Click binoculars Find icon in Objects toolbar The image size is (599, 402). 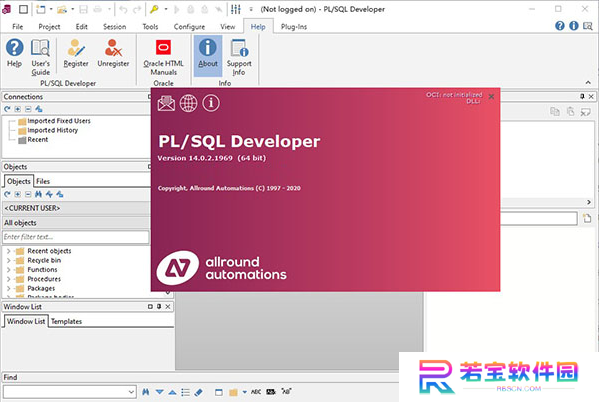pyautogui.click(x=38, y=194)
